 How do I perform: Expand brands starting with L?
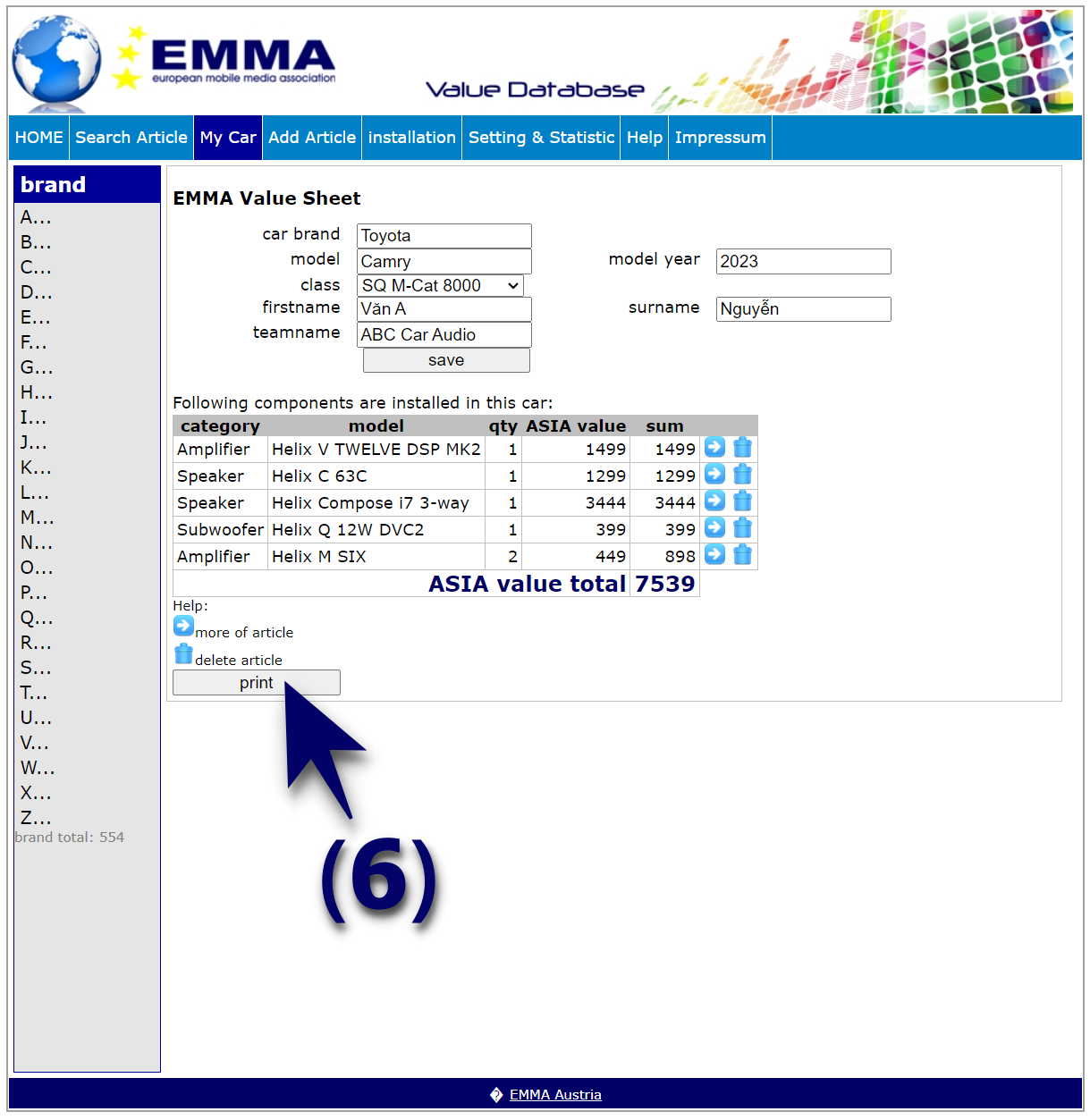click(x=35, y=493)
